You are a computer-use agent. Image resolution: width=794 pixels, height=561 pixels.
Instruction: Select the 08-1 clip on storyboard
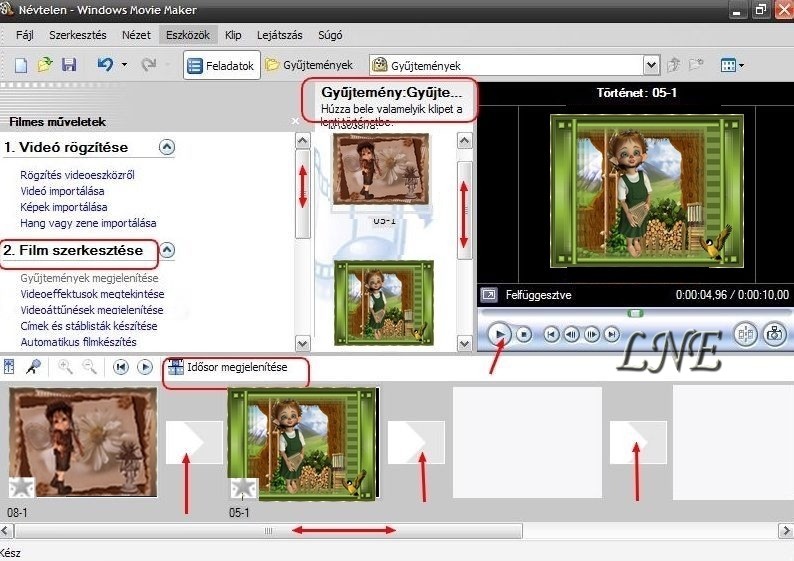83,442
